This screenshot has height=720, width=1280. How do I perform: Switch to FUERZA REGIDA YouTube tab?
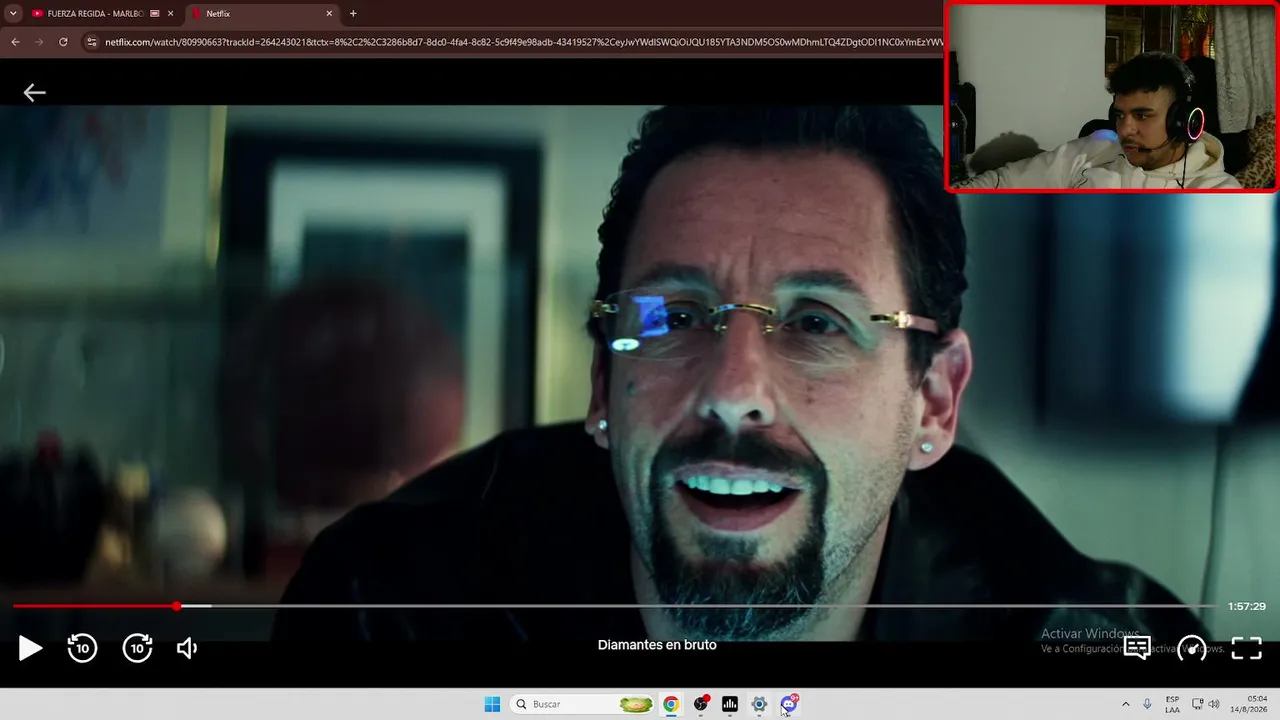click(96, 14)
